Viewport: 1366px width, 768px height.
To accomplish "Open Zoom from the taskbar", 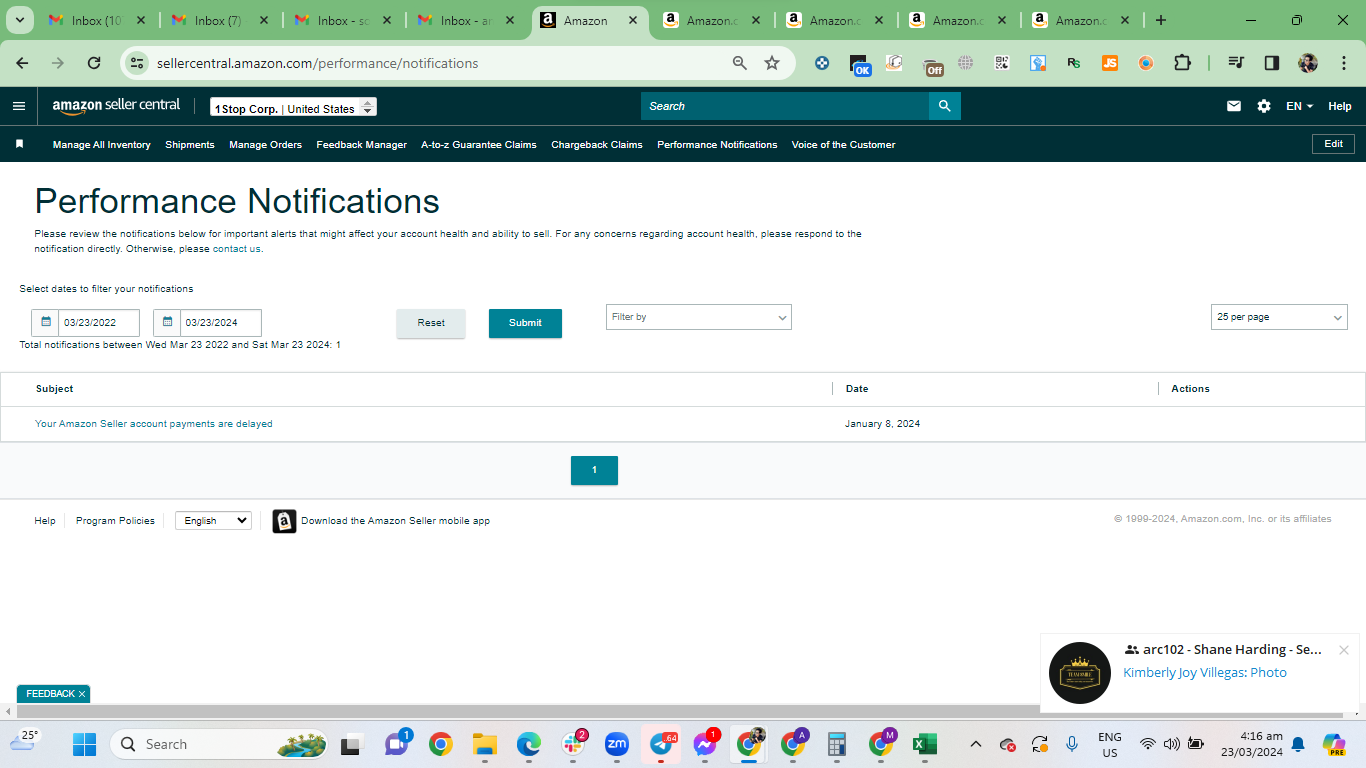I will point(617,744).
